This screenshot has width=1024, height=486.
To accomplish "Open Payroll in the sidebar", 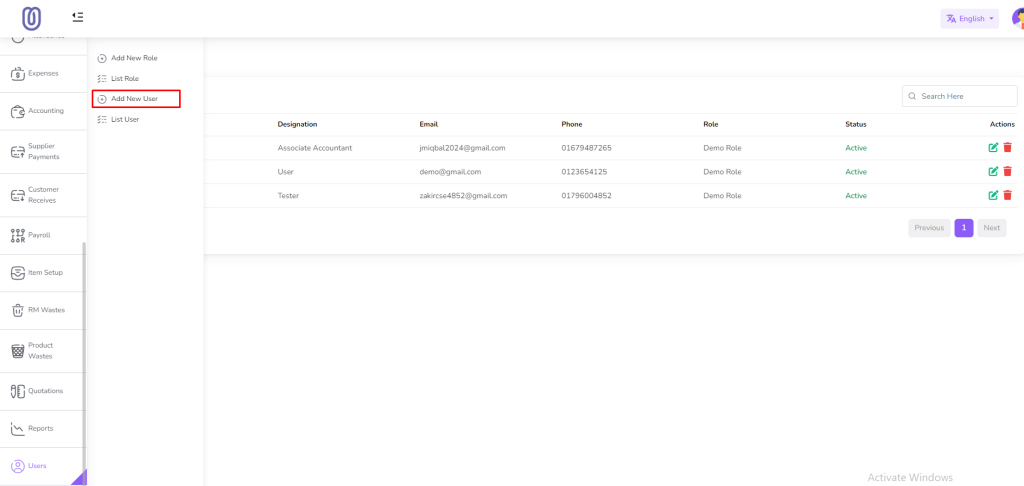I will 43,235.
